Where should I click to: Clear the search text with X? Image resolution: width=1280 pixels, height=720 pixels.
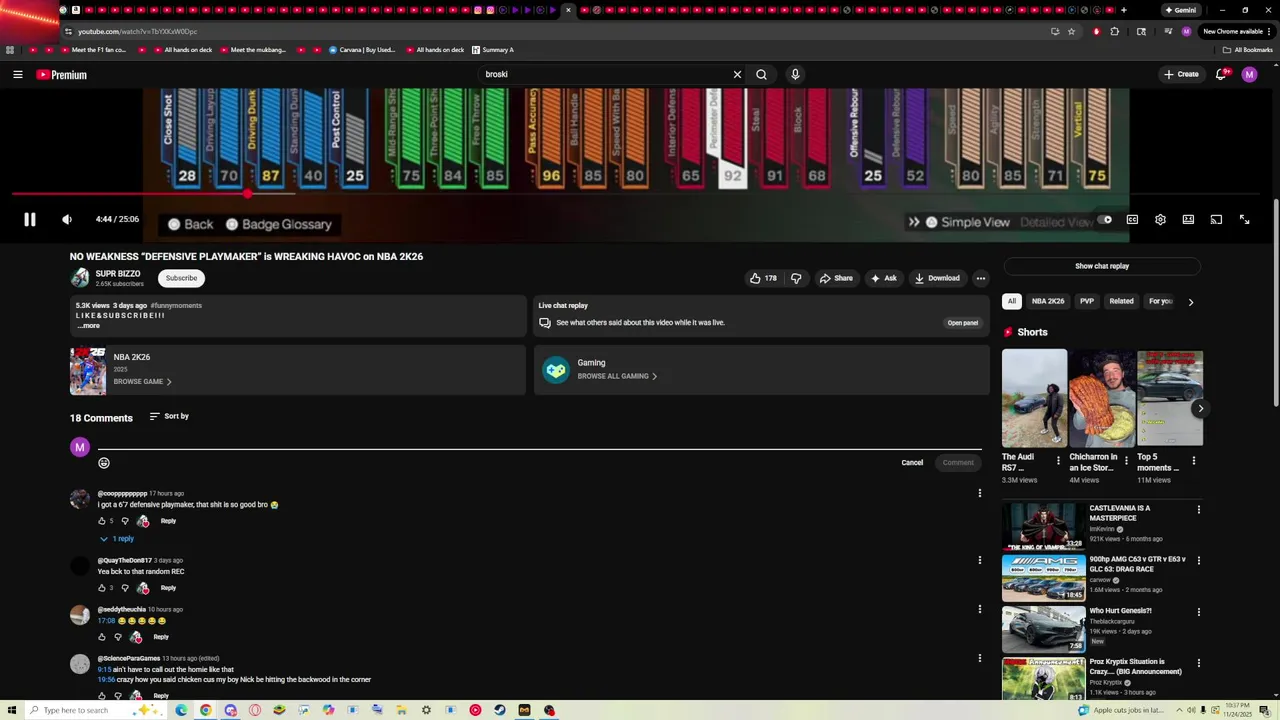(737, 74)
